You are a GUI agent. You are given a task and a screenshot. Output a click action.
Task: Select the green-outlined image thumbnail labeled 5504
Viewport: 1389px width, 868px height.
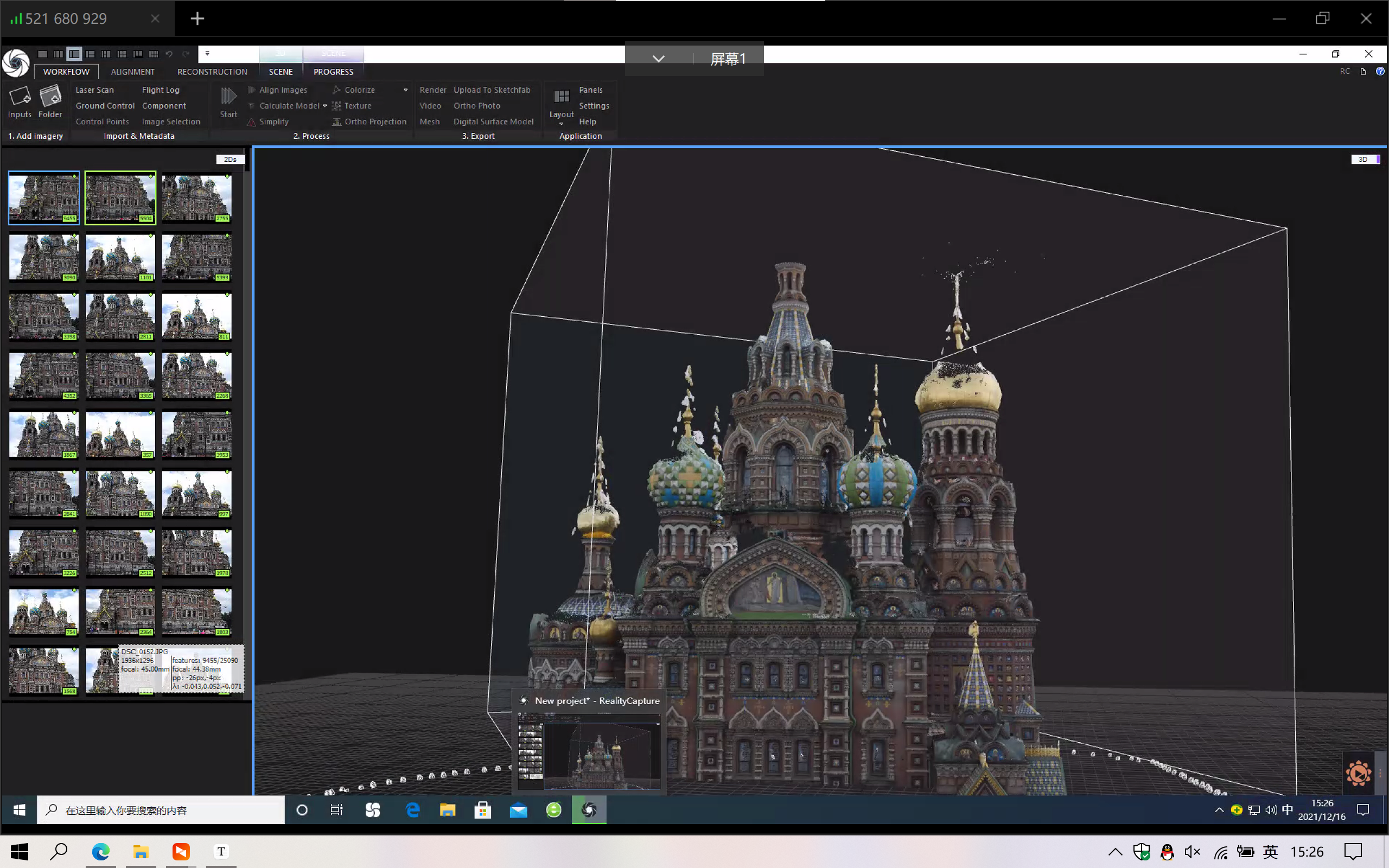[x=120, y=197]
